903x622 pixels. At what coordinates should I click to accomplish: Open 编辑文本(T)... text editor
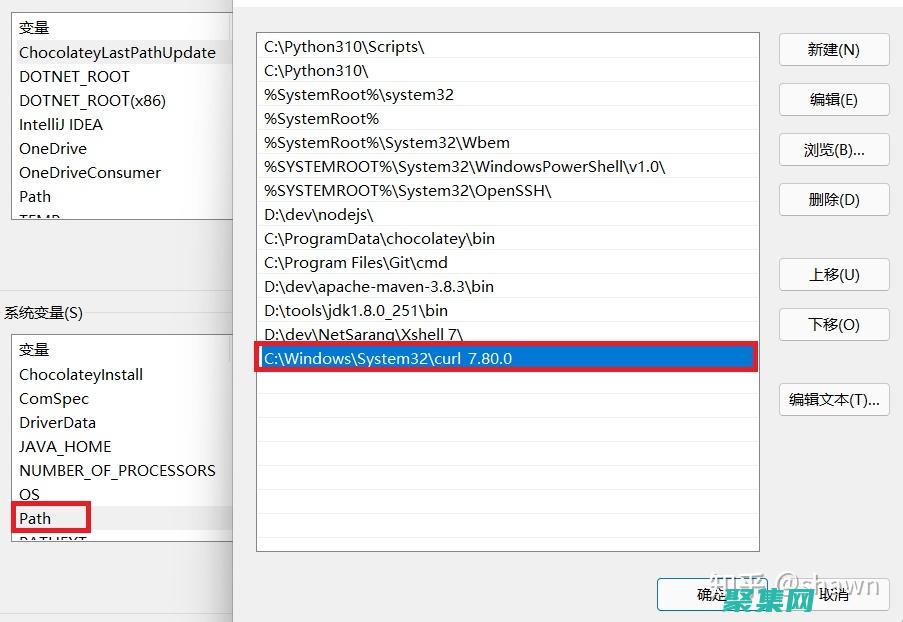[x=833, y=399]
